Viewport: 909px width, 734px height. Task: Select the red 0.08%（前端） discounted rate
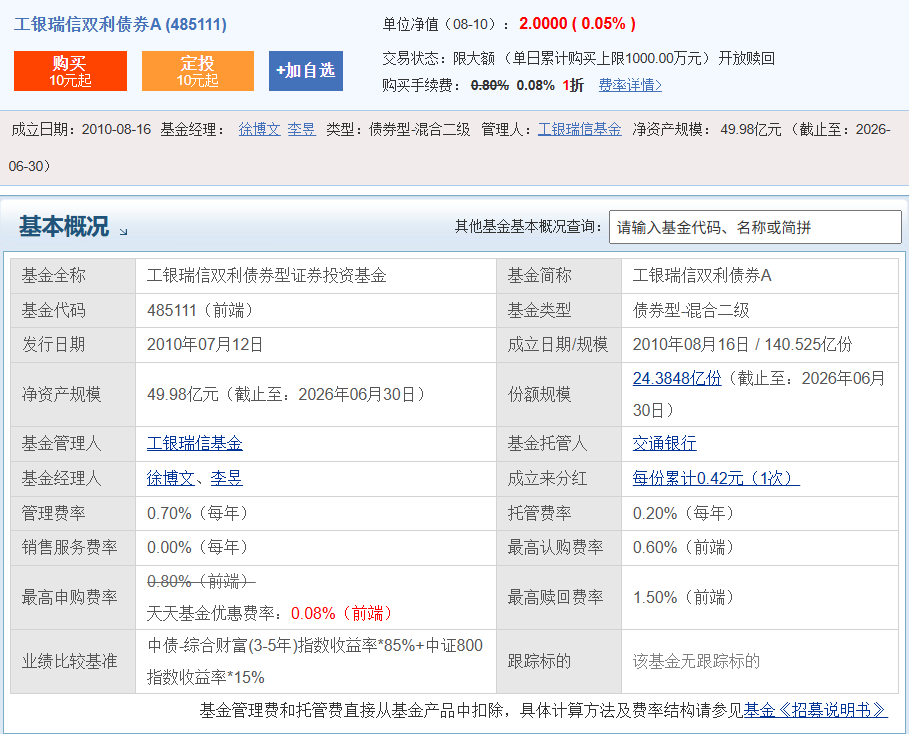pyautogui.click(x=342, y=613)
